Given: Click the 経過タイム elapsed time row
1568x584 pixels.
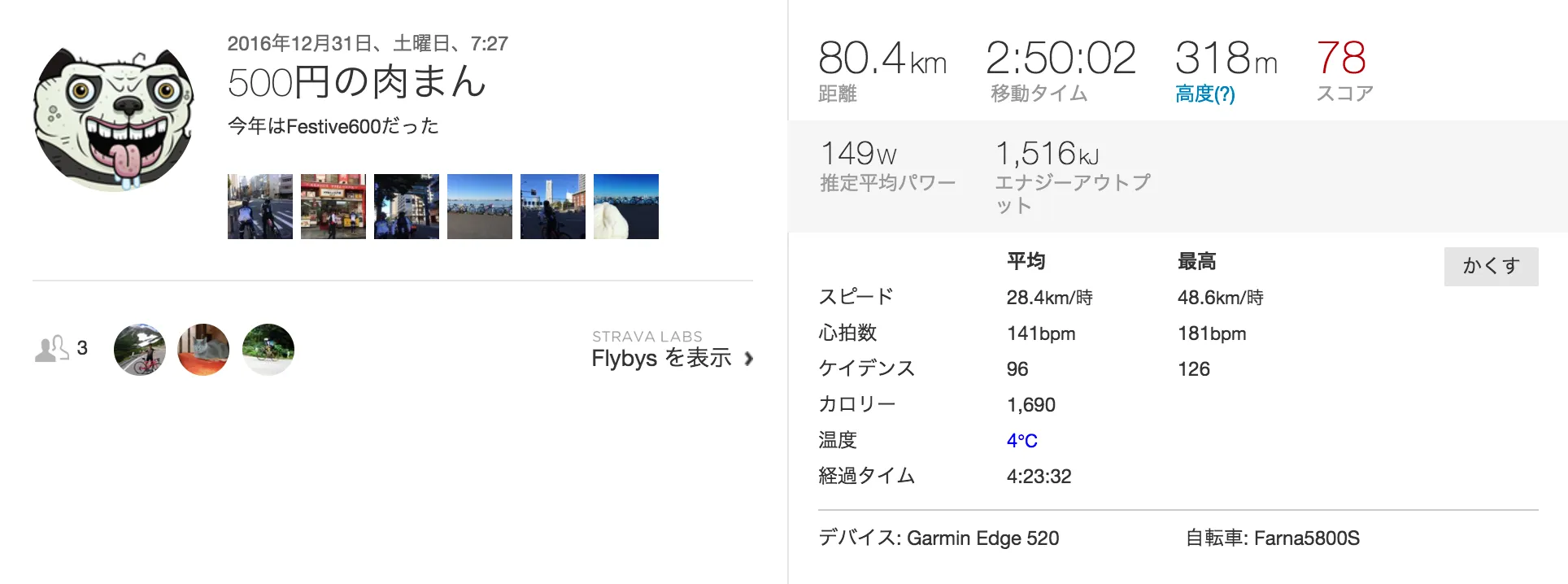Looking at the screenshot, I should pyautogui.click(x=865, y=476).
